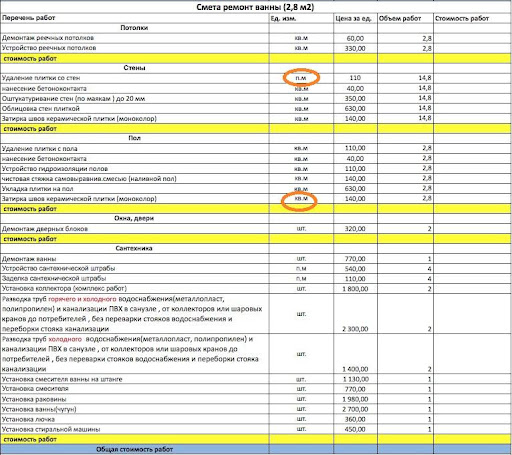This screenshot has width=512, height=455.
Task: Select the blue 'Общая стоимость работ' row
Action: coord(256,449)
